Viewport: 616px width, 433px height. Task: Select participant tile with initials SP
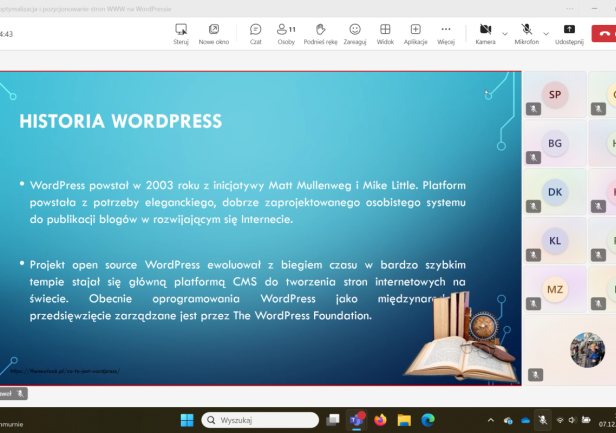pyautogui.click(x=554, y=95)
